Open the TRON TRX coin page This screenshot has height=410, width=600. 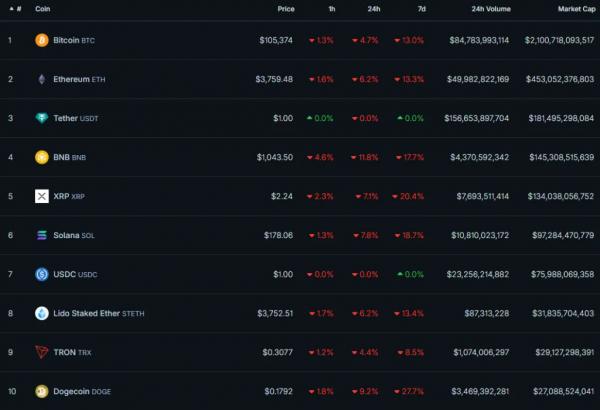[72, 352]
